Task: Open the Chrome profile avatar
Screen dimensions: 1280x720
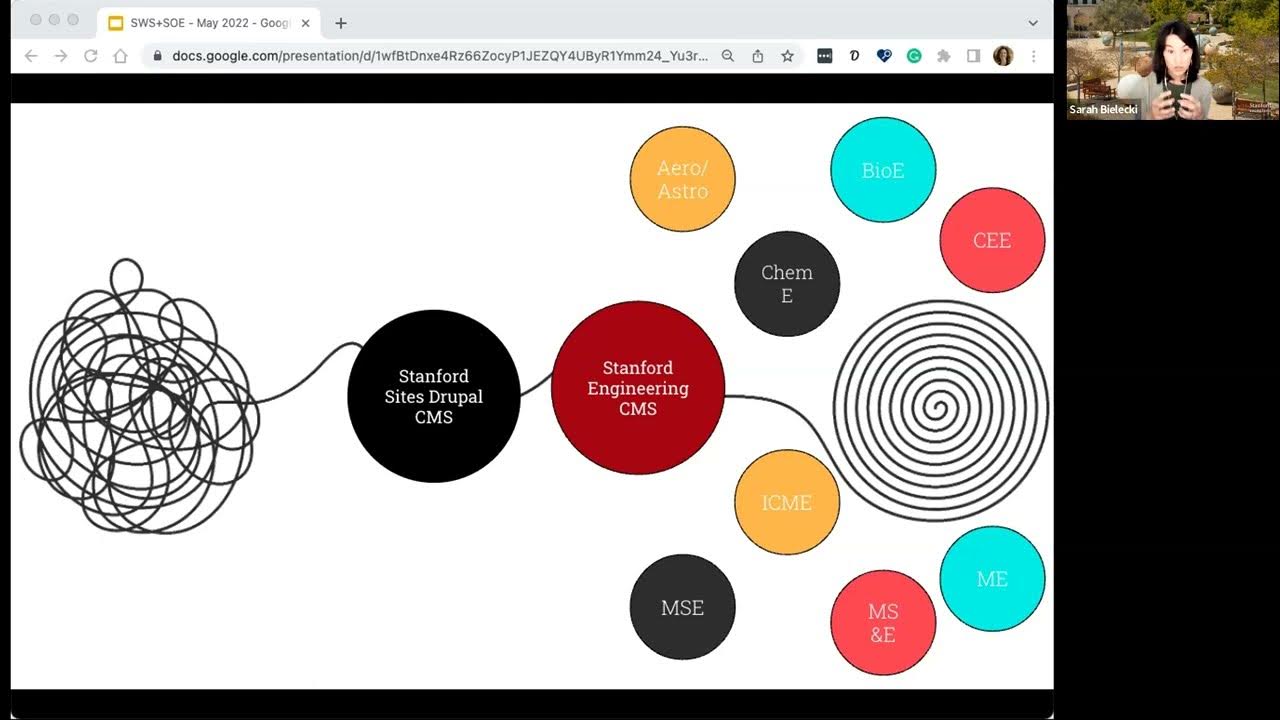Action: (1003, 56)
